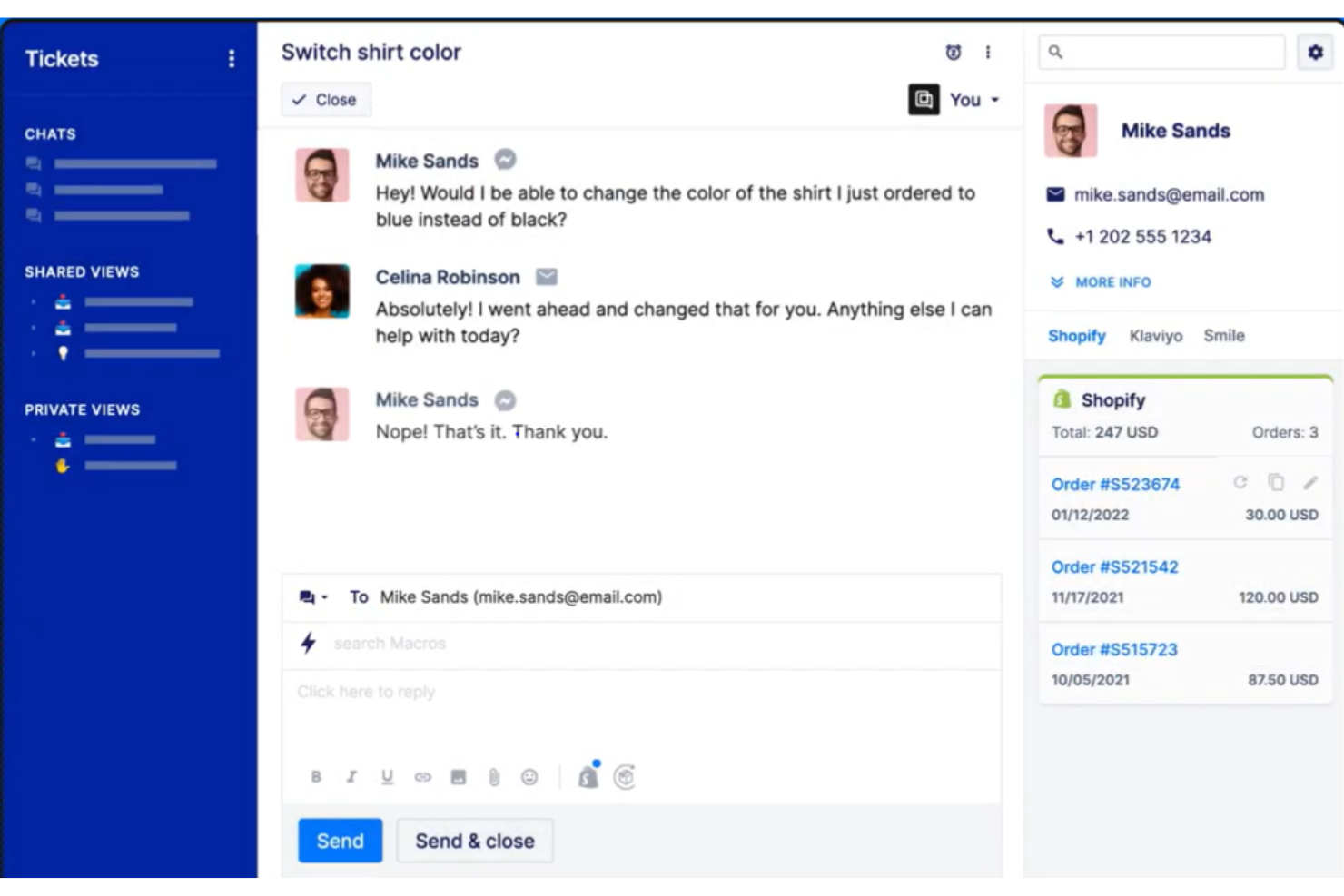Toggle italic formatting in the reply editor
This screenshot has width=1344, height=896.
point(351,776)
